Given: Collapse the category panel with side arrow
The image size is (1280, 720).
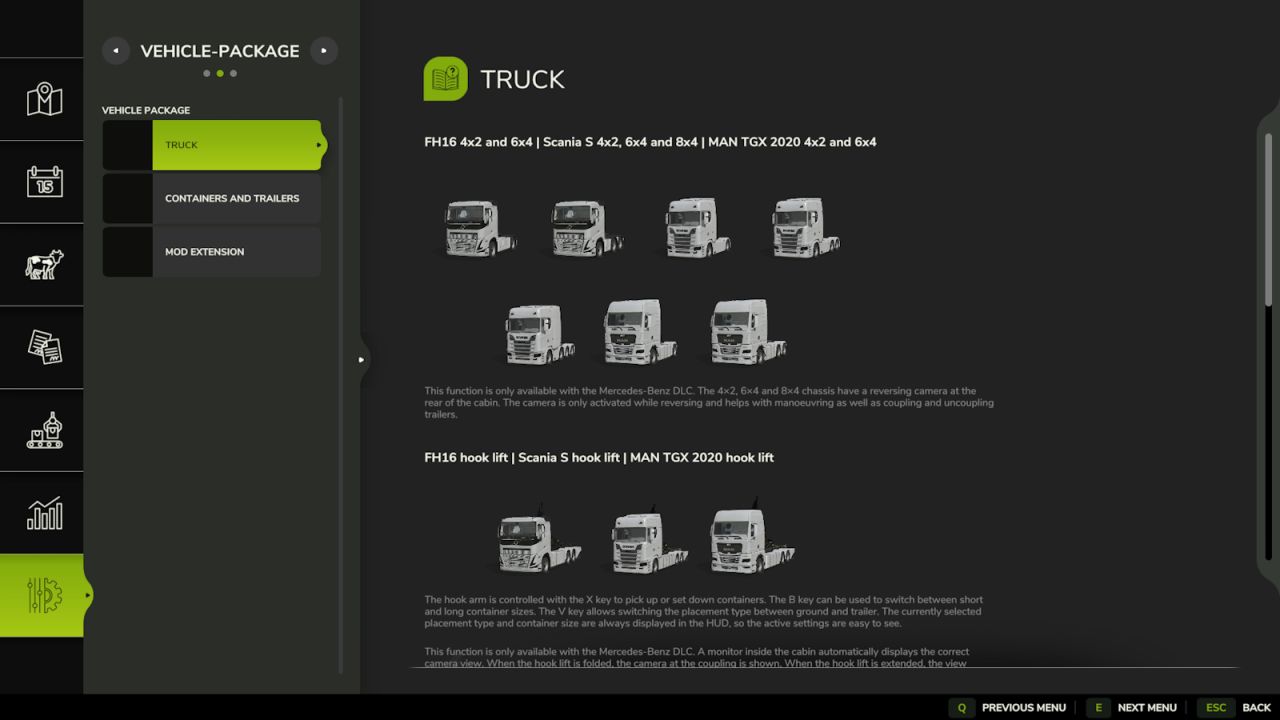Looking at the screenshot, I should click(x=361, y=360).
